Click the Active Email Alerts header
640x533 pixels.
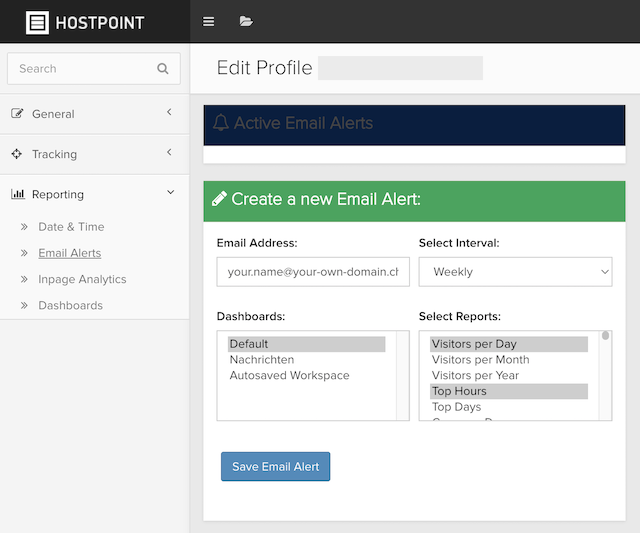(414, 125)
